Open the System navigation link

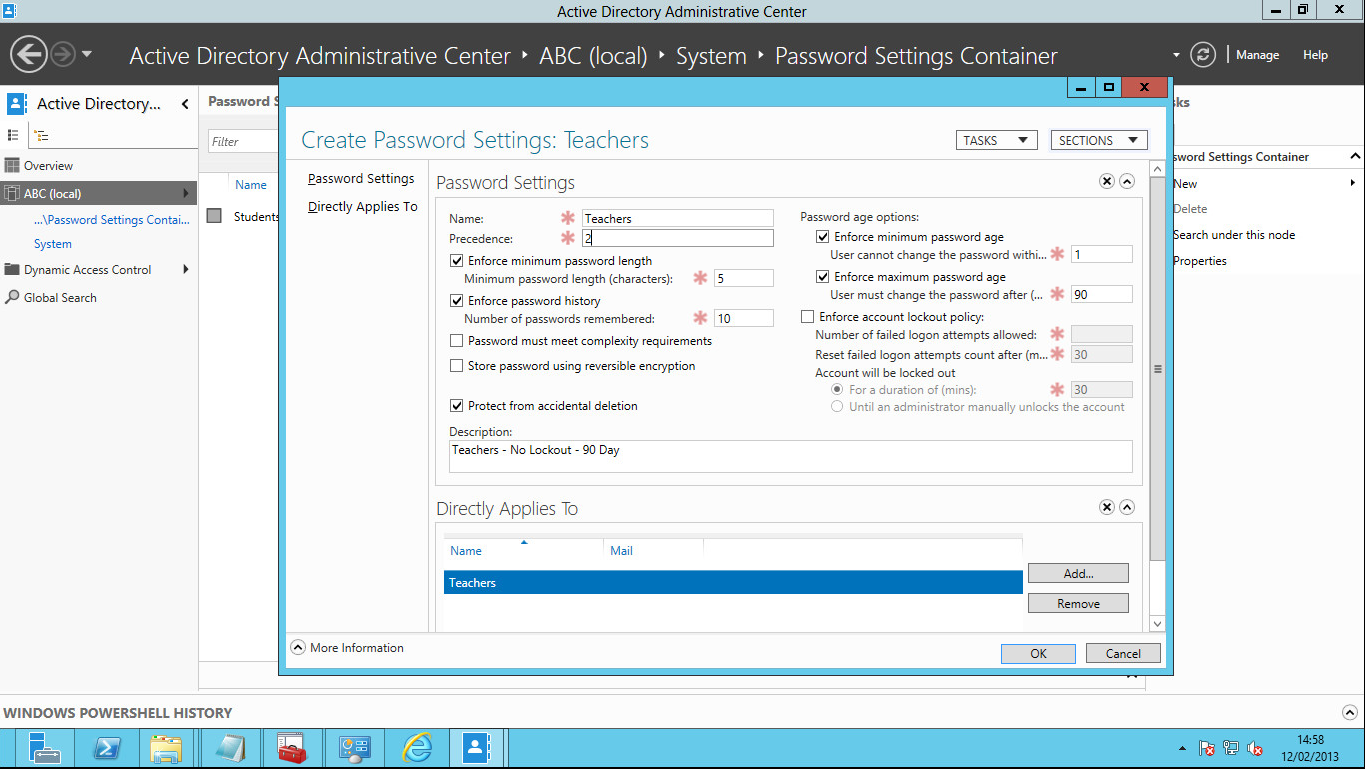[53, 244]
